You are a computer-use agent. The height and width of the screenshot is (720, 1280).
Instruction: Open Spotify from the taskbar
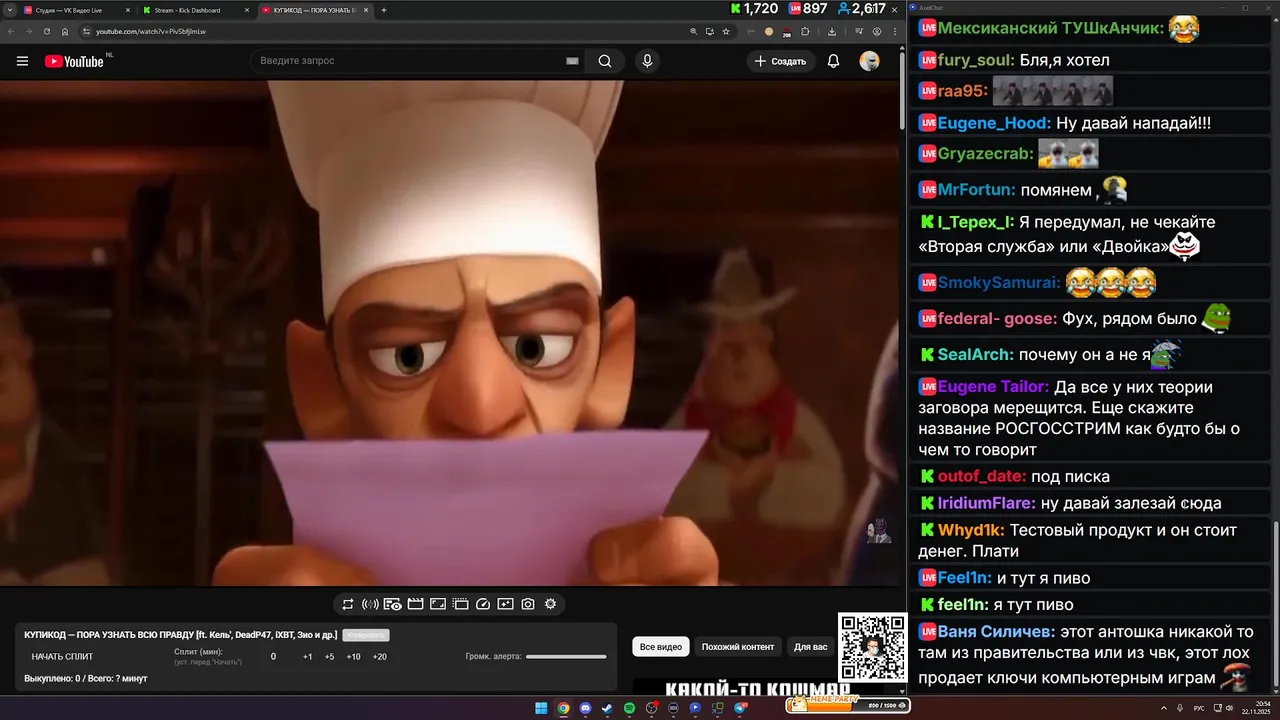pyautogui.click(x=629, y=708)
